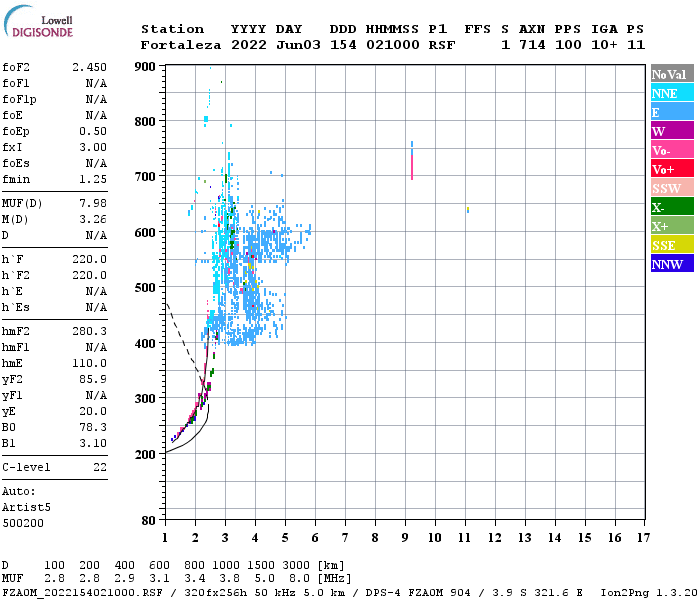
Task: Click the SSW legend swatch
Action: tap(672, 188)
